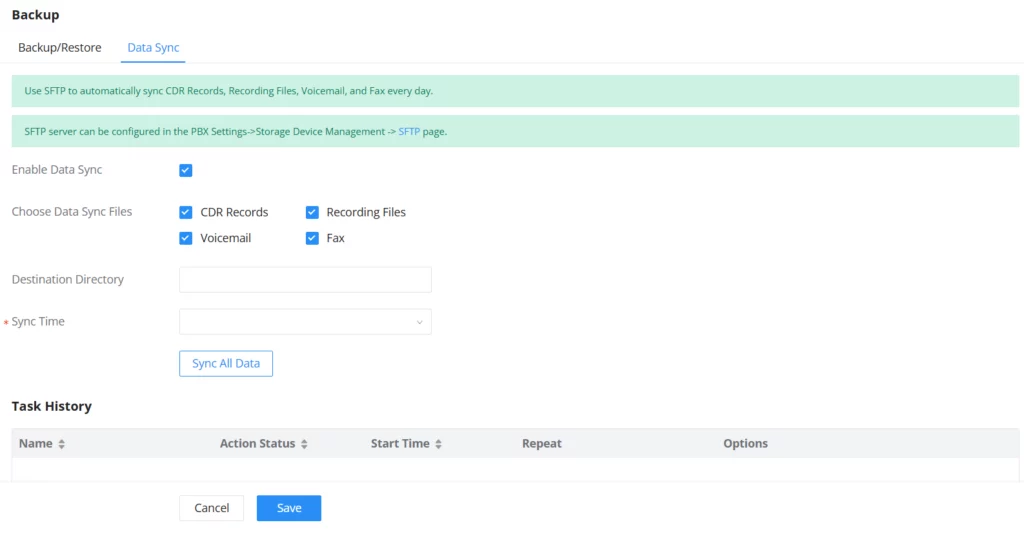Viewport: 1024px width, 547px height.
Task: Click the Cancel button
Action: pyautogui.click(x=212, y=508)
